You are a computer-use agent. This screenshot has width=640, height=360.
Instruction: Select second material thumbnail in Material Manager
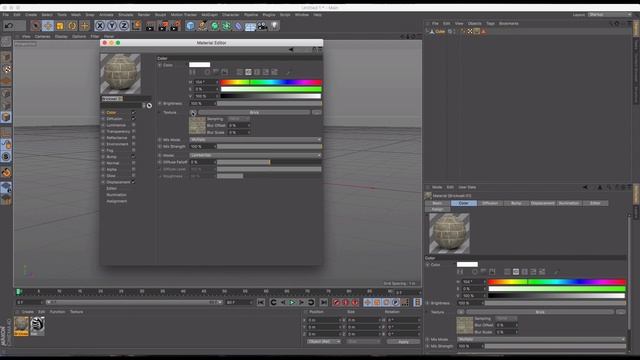37,327
